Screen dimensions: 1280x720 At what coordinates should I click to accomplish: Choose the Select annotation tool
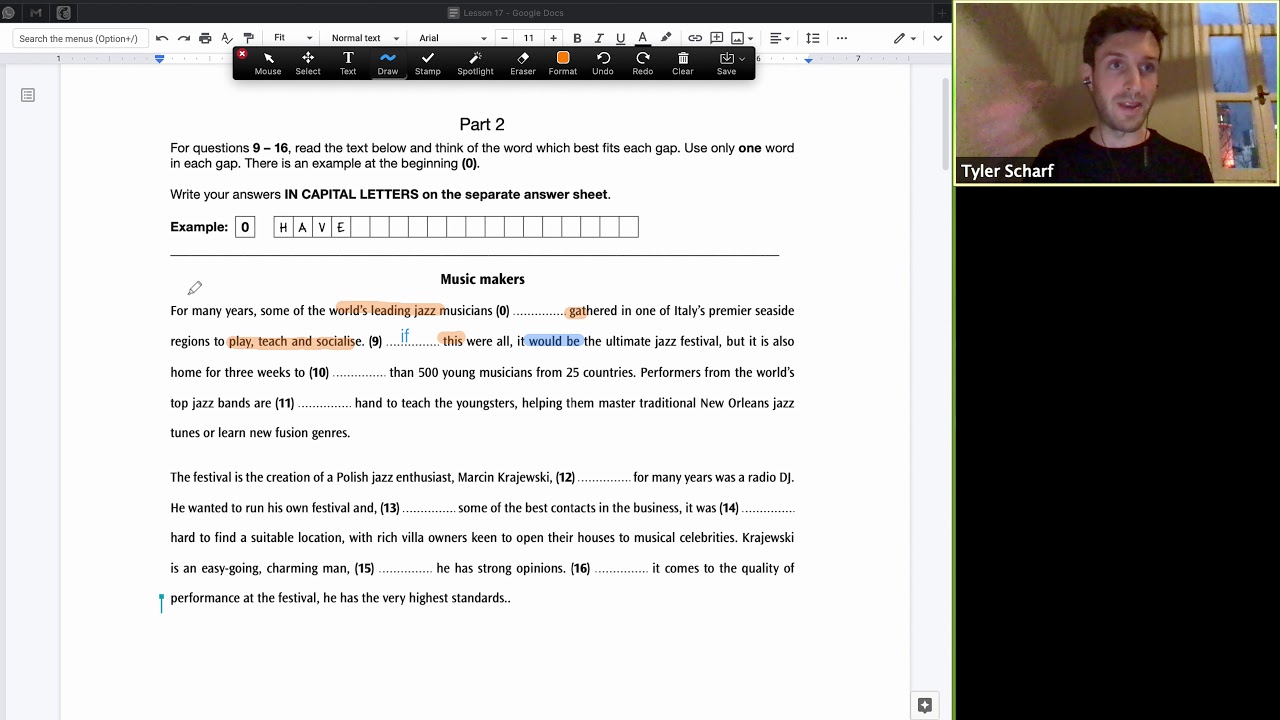(308, 63)
